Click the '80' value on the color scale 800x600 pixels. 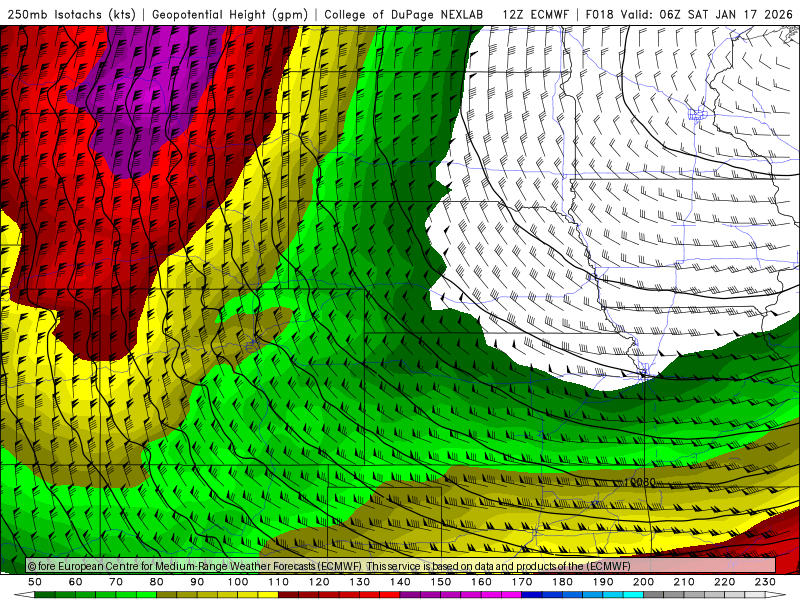[x=157, y=582]
